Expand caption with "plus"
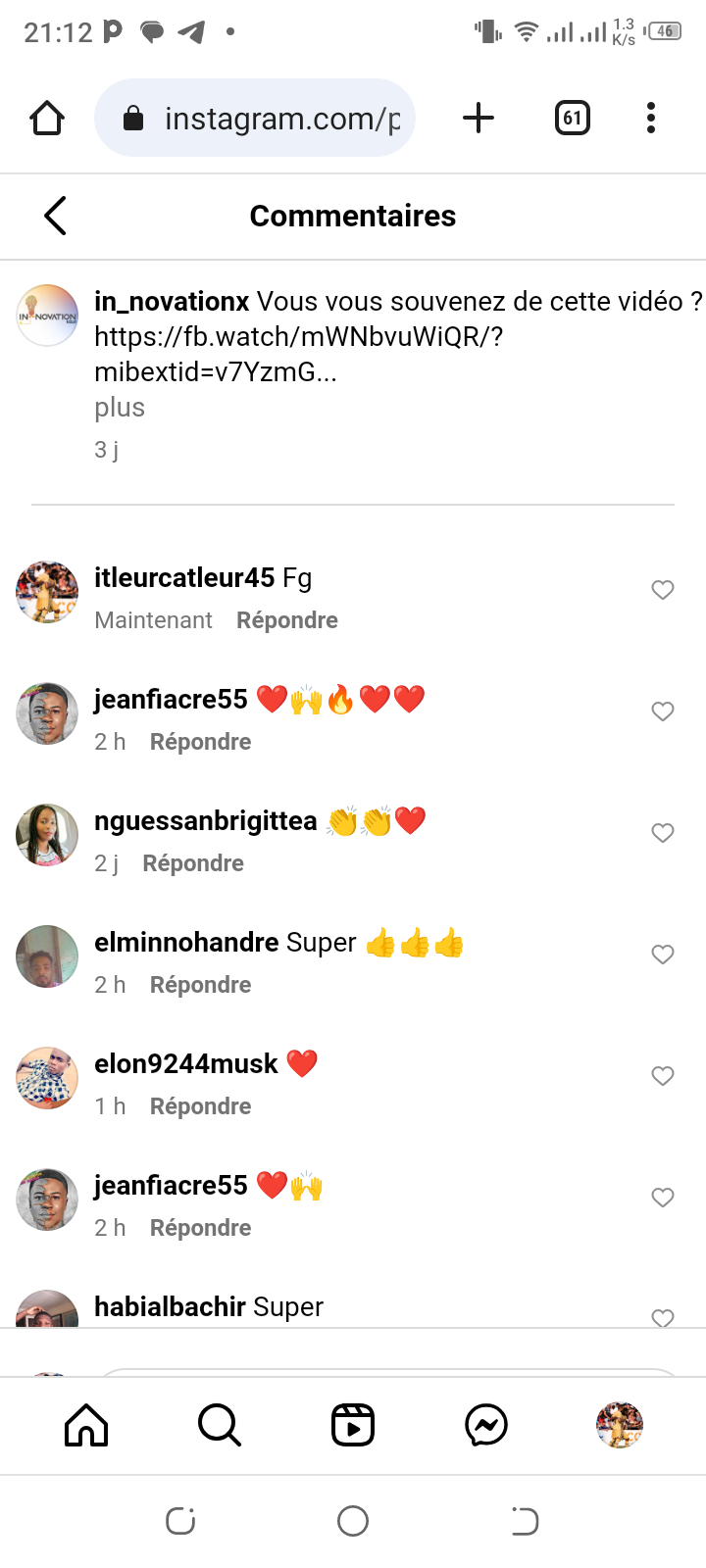Image resolution: width=706 pixels, height=1568 pixels. [x=120, y=408]
